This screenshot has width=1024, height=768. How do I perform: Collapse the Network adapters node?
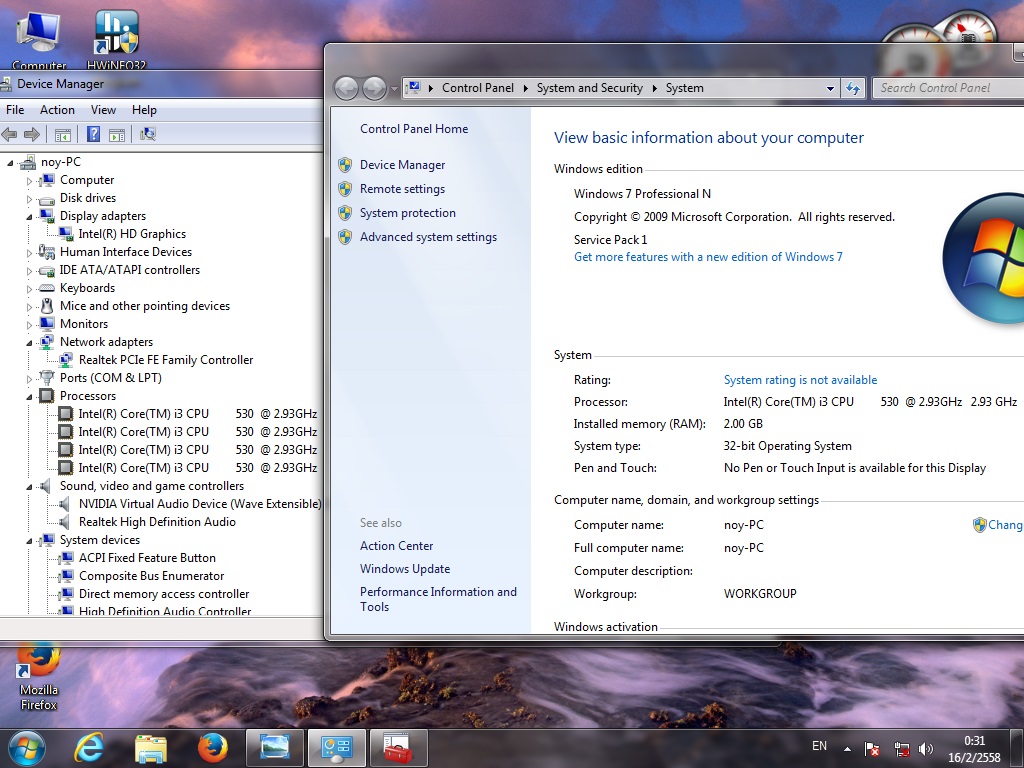click(x=29, y=342)
